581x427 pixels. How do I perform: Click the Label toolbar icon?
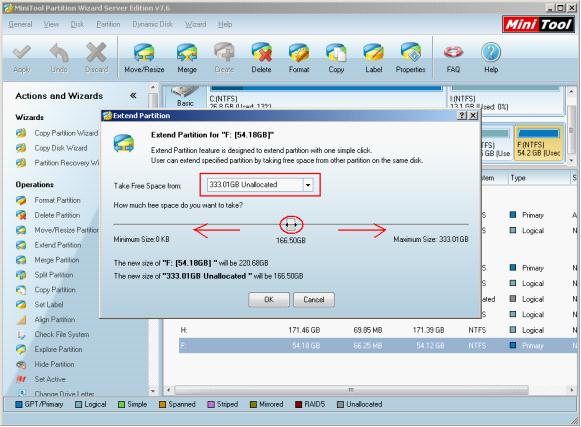[x=374, y=58]
